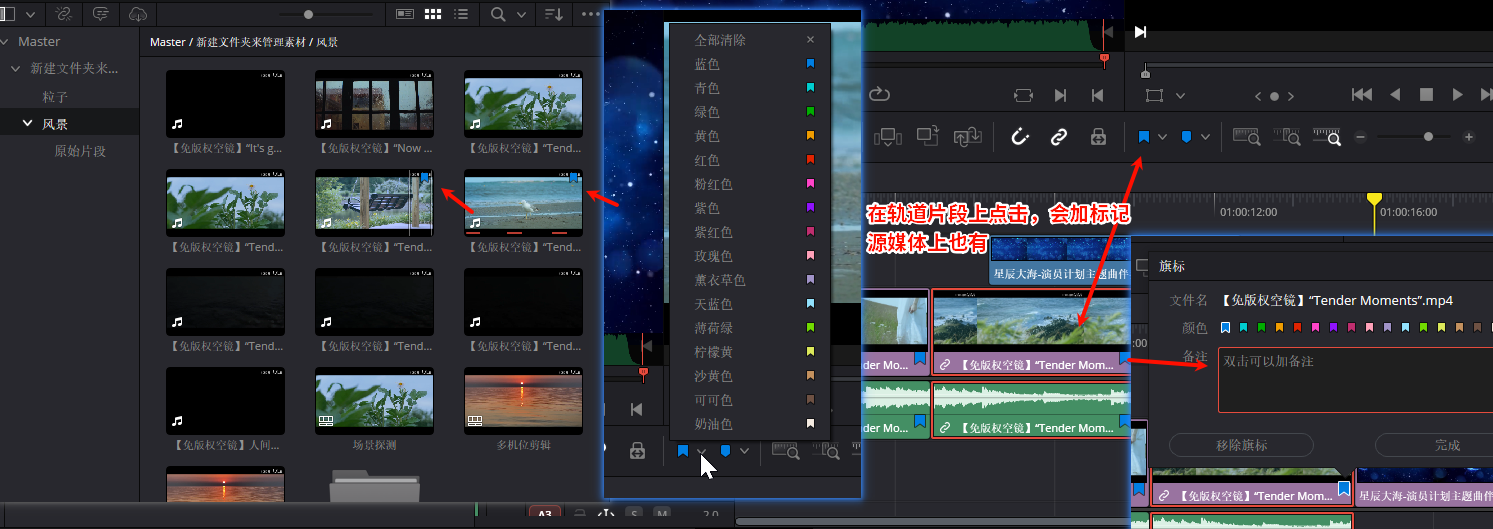1493x529 pixels.
Task: Switch media pool to list view
Action: click(x=461, y=14)
